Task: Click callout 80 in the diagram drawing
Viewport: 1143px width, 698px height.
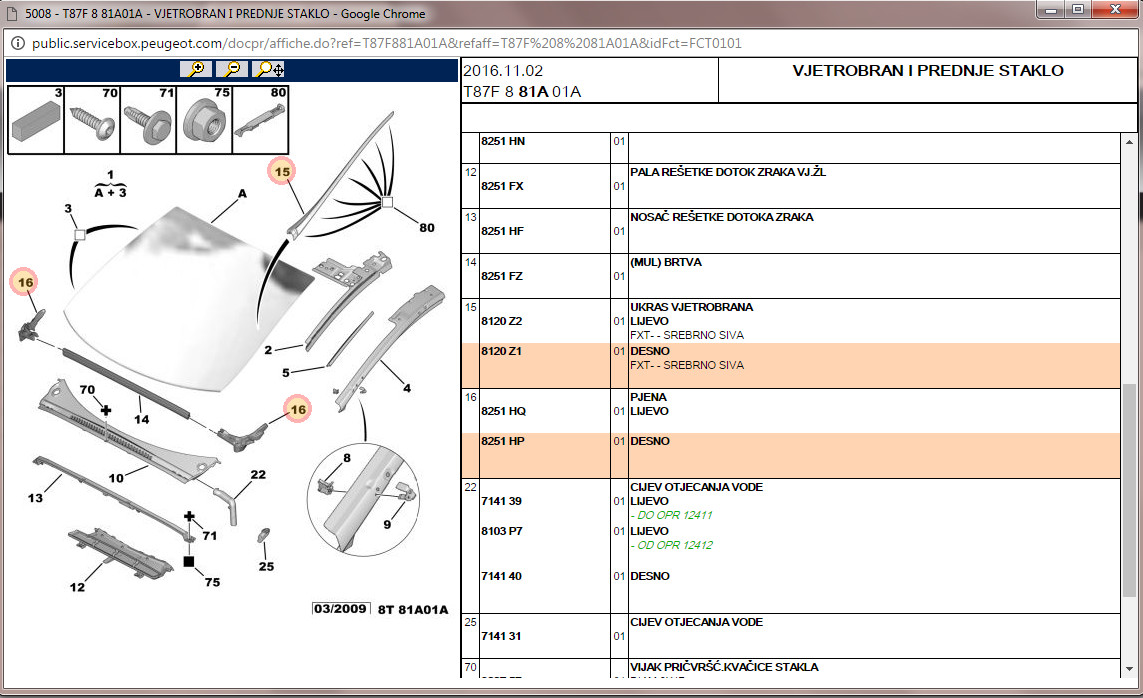Action: click(x=427, y=228)
